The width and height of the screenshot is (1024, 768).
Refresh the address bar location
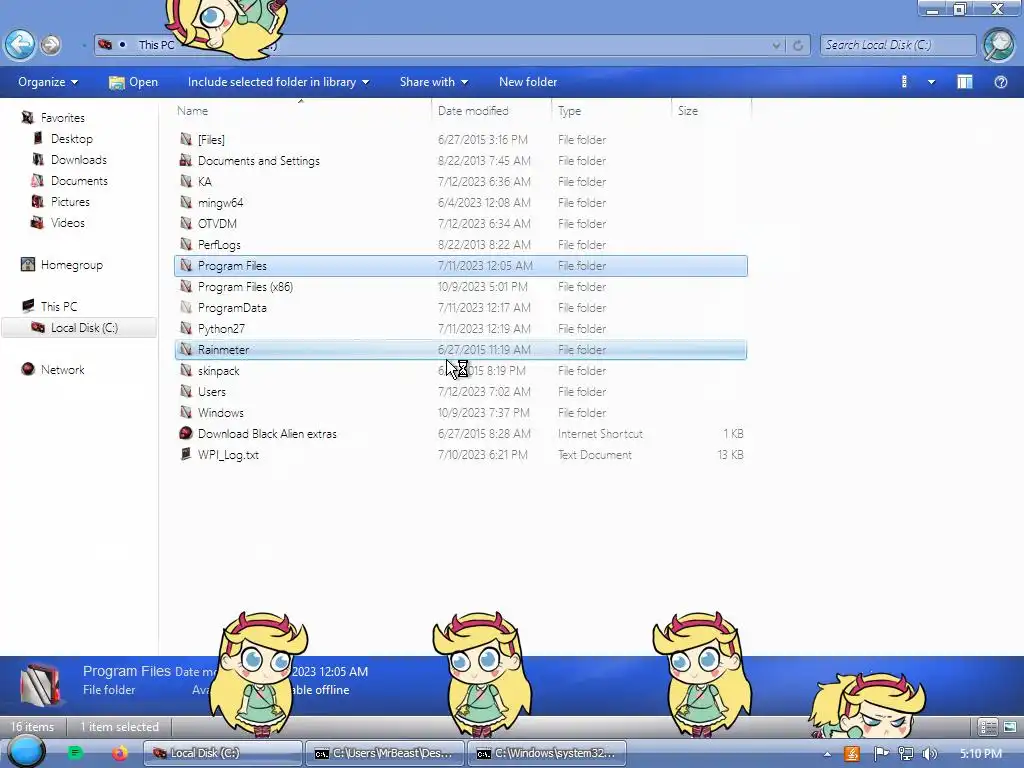click(798, 45)
